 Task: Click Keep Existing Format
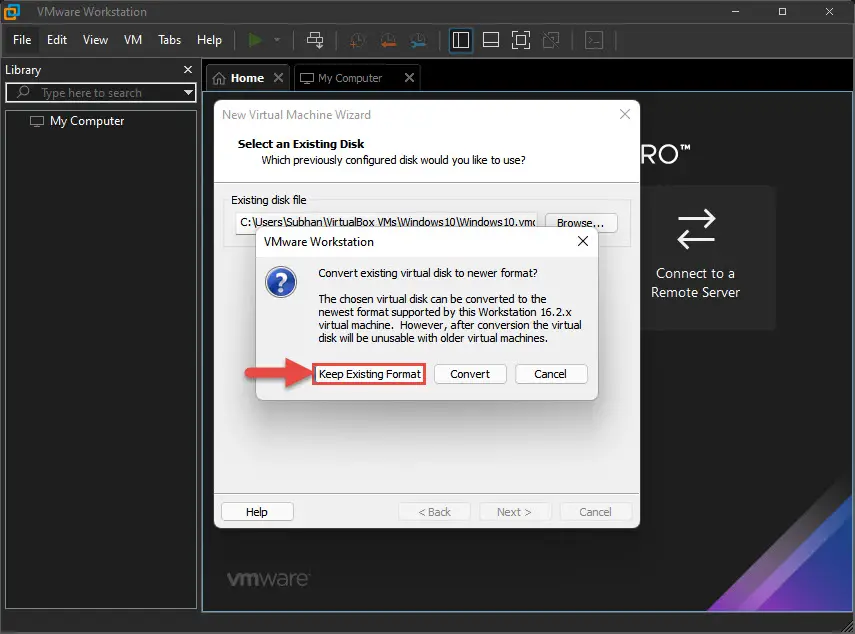(x=369, y=374)
